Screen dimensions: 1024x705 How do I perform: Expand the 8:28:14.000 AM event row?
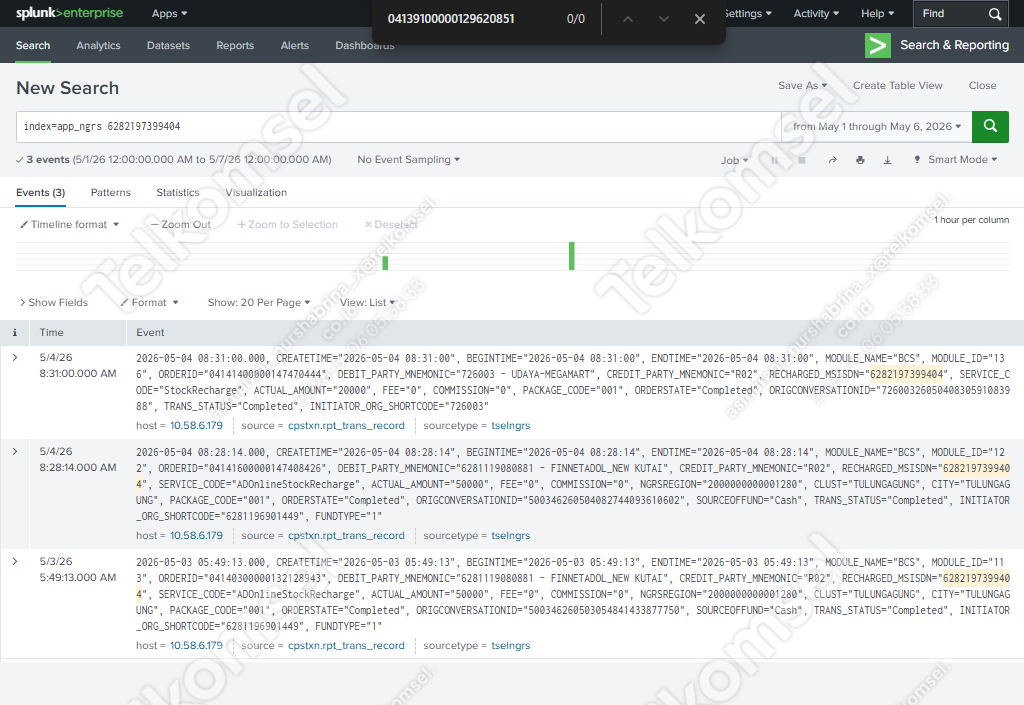click(15, 452)
